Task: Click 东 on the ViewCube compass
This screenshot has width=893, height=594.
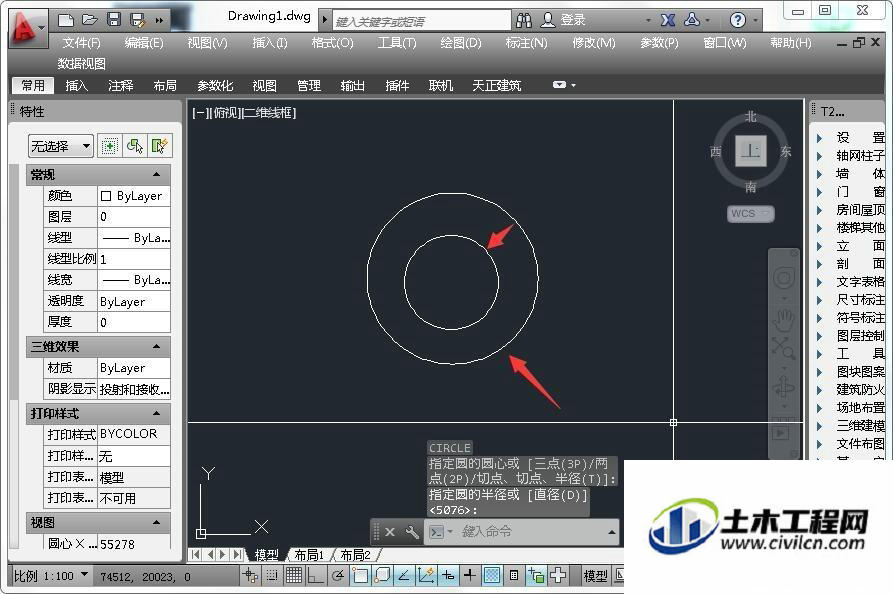Action: [x=786, y=151]
